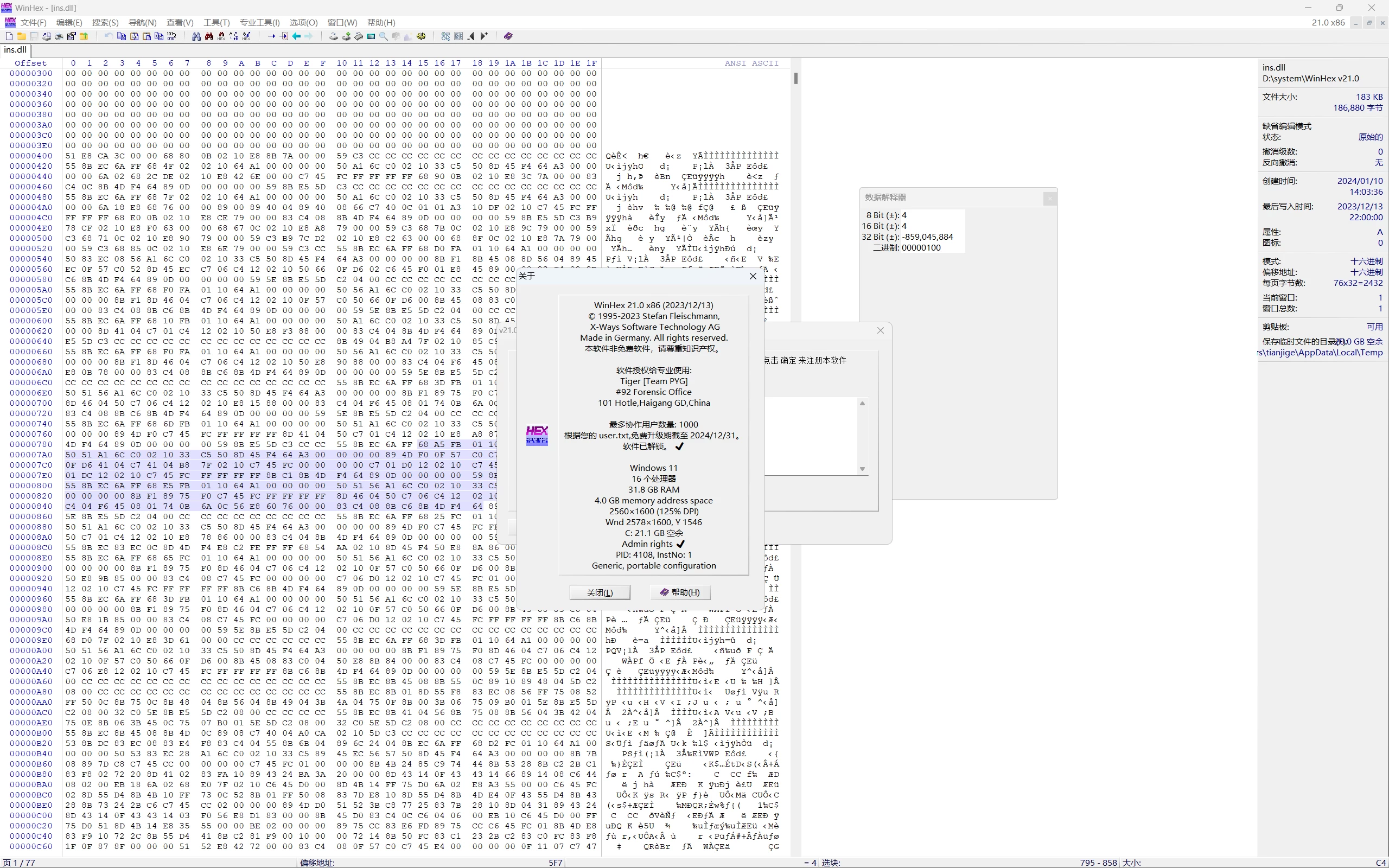
Task: Click the 页 1 / 77 status bar entry
Action: [19, 863]
